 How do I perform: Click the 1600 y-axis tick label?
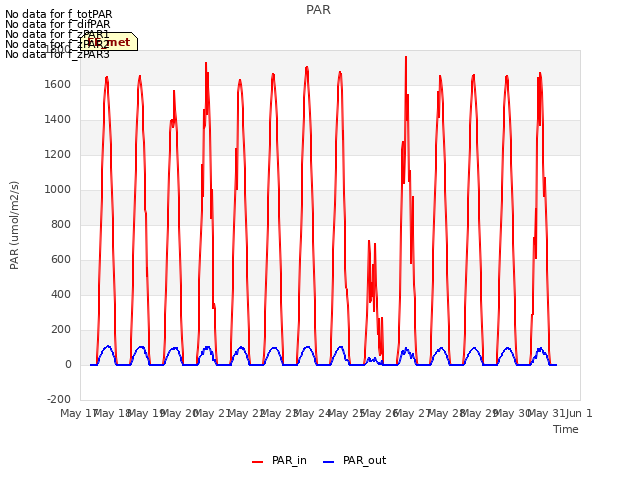58,84
